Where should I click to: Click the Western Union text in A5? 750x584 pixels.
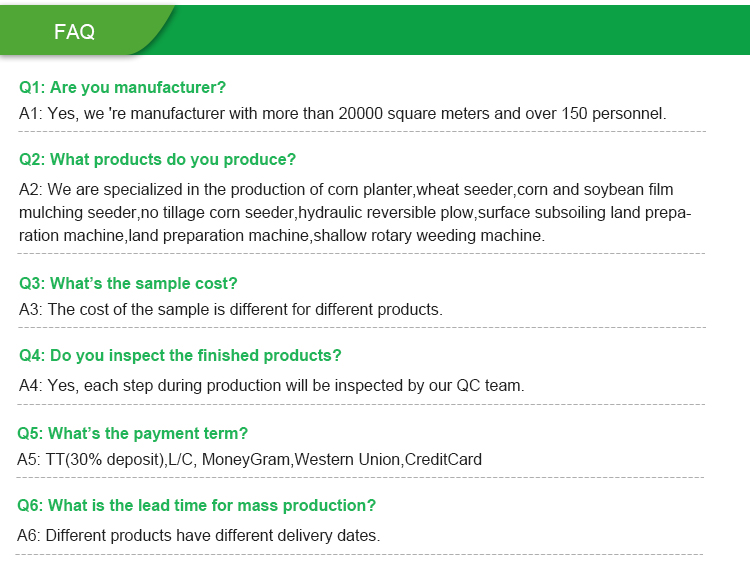pos(347,460)
